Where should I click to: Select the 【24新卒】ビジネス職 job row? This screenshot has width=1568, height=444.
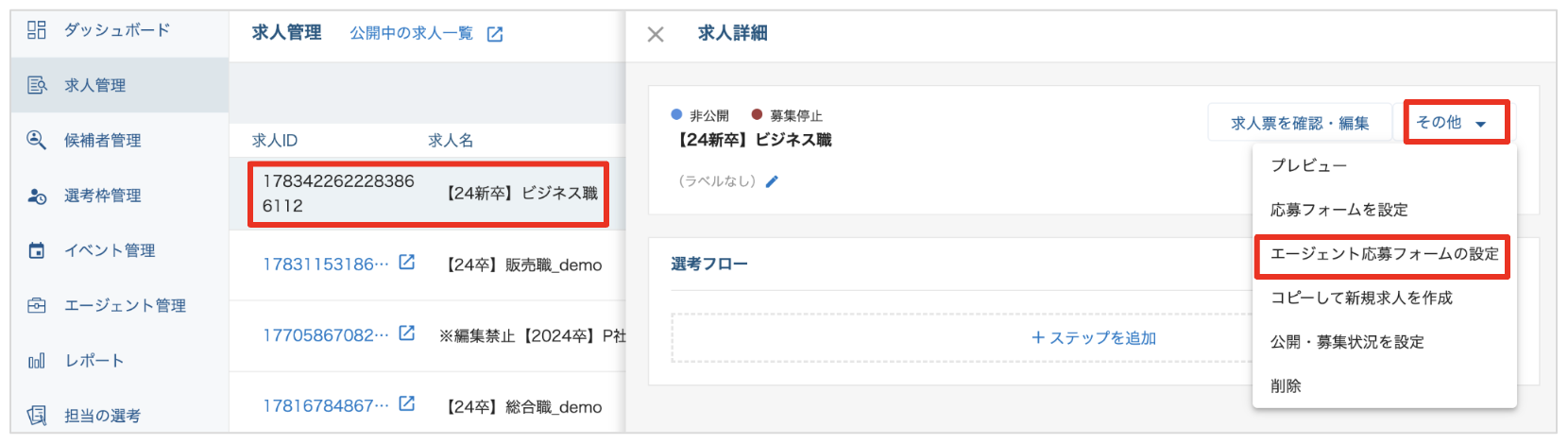428,194
